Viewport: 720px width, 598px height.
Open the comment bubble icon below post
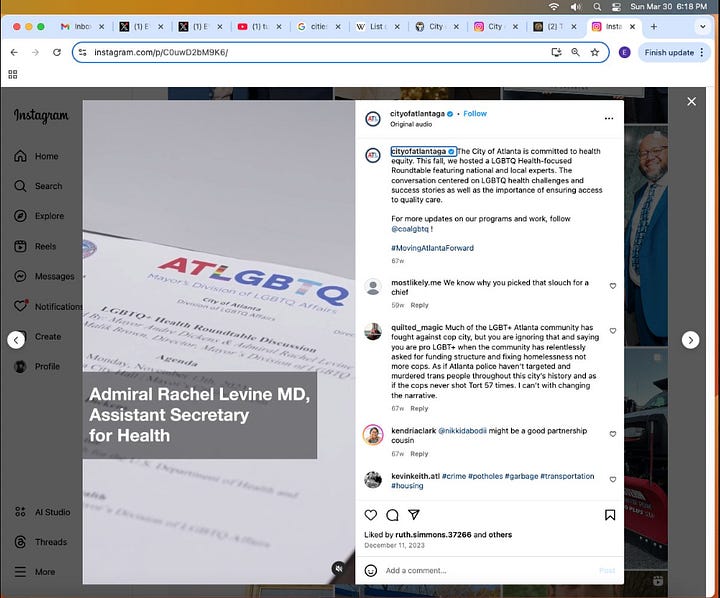[x=392, y=515]
